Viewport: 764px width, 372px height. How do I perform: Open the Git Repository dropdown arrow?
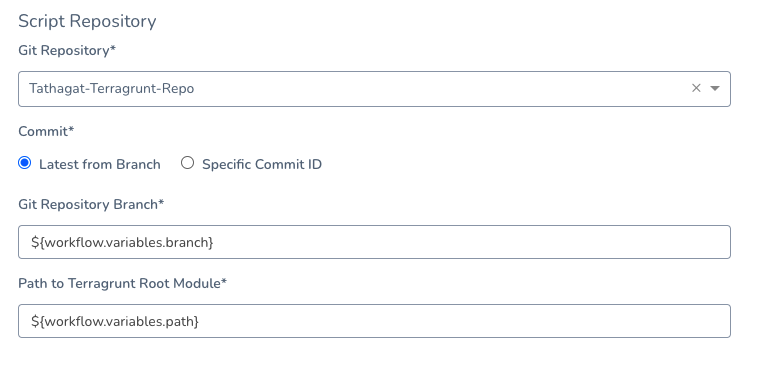pyautogui.click(x=715, y=89)
